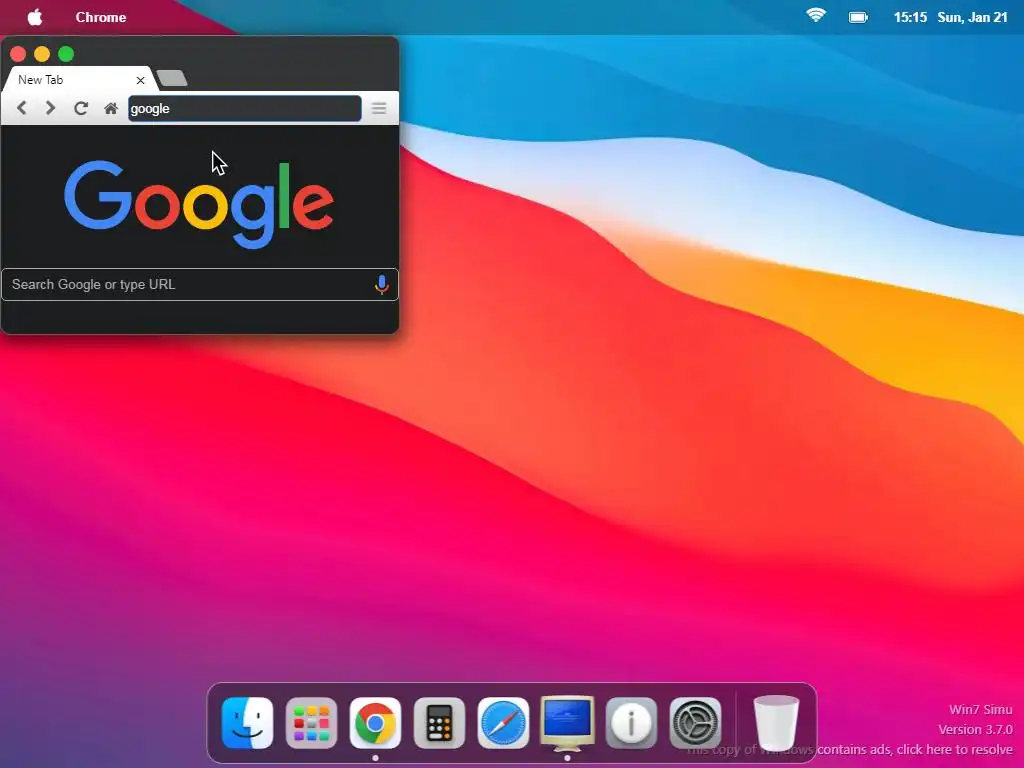Open the Chrome hamburger menu
Image resolution: width=1024 pixels, height=768 pixels.
379,108
